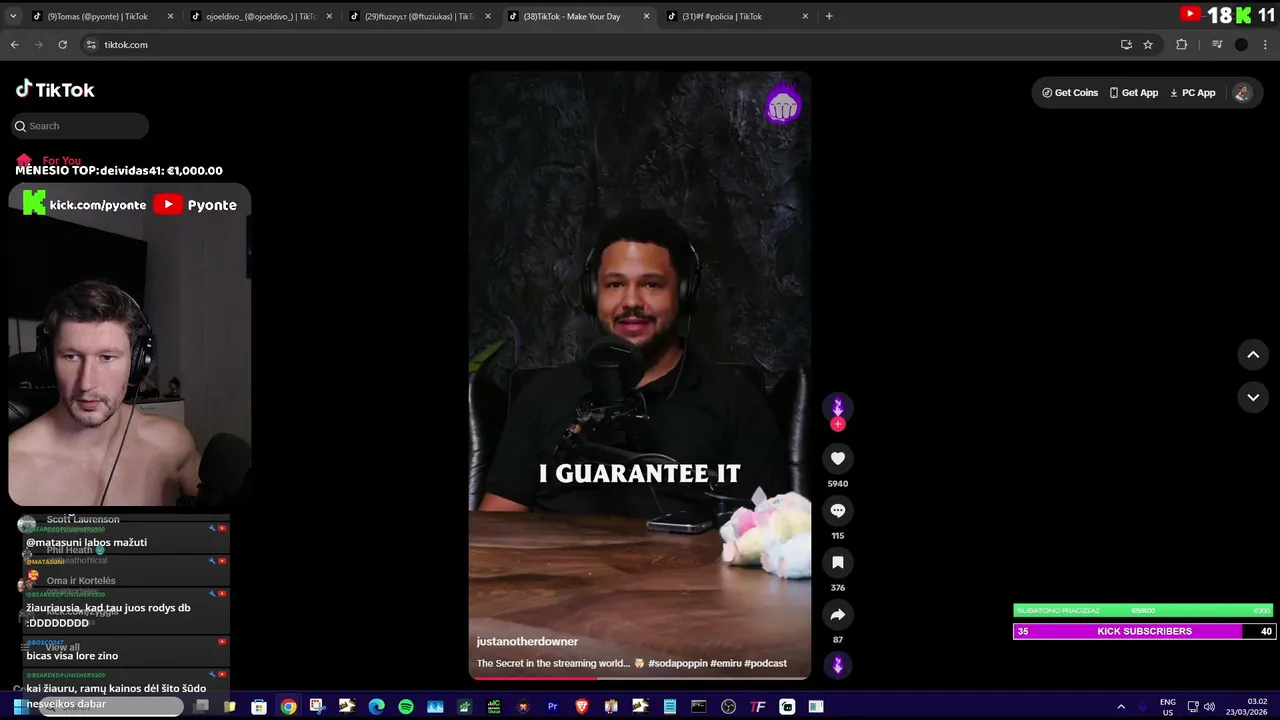Go to next video with down arrow
The image size is (1280, 720).
tap(1253, 397)
